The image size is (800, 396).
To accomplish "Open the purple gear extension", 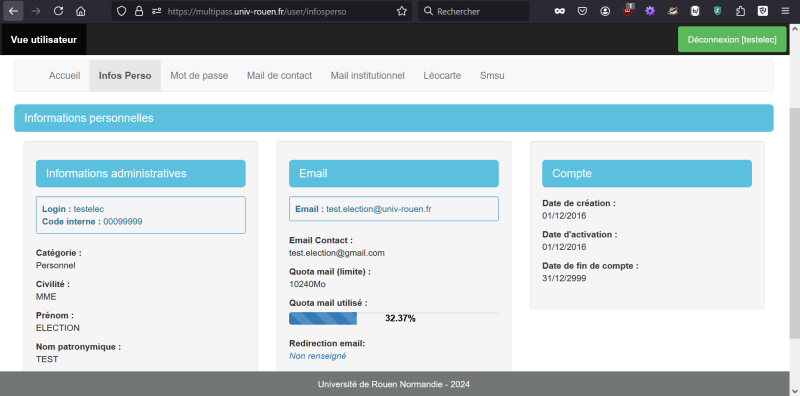I will click(x=649, y=11).
